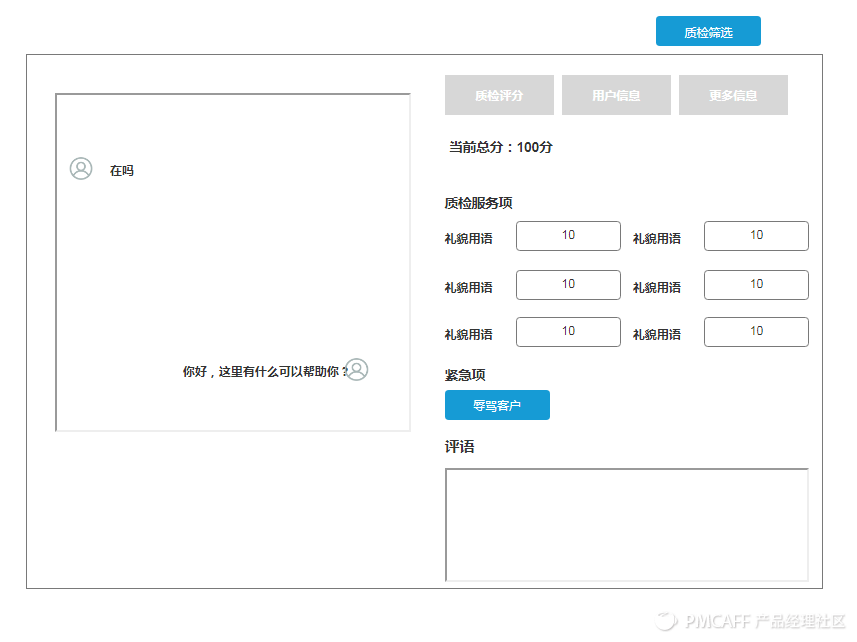Screen dimensions: 857x642
Task: Focus the first-row left 礼貌用语 score field
Action: (568, 236)
